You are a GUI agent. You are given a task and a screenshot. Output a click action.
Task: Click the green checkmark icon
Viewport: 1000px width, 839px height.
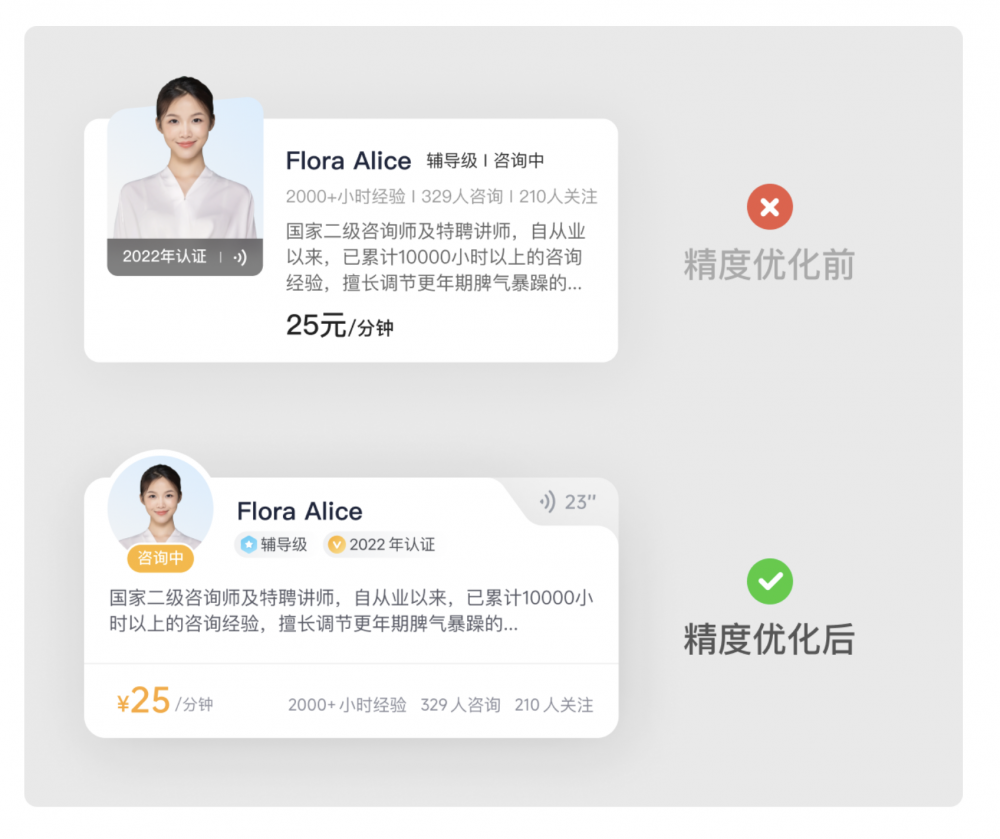(x=769, y=581)
